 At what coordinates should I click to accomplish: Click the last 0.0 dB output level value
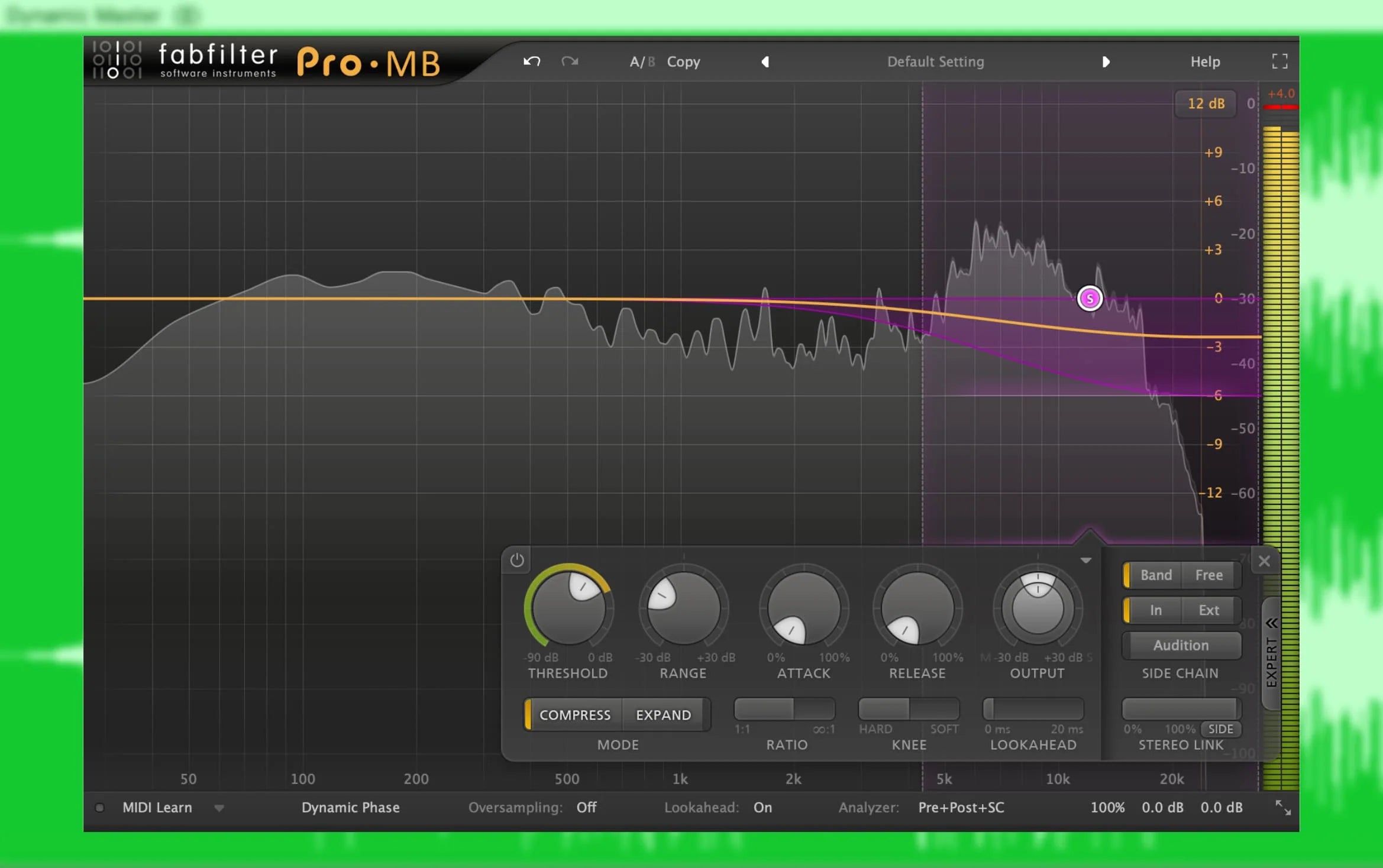1222,808
